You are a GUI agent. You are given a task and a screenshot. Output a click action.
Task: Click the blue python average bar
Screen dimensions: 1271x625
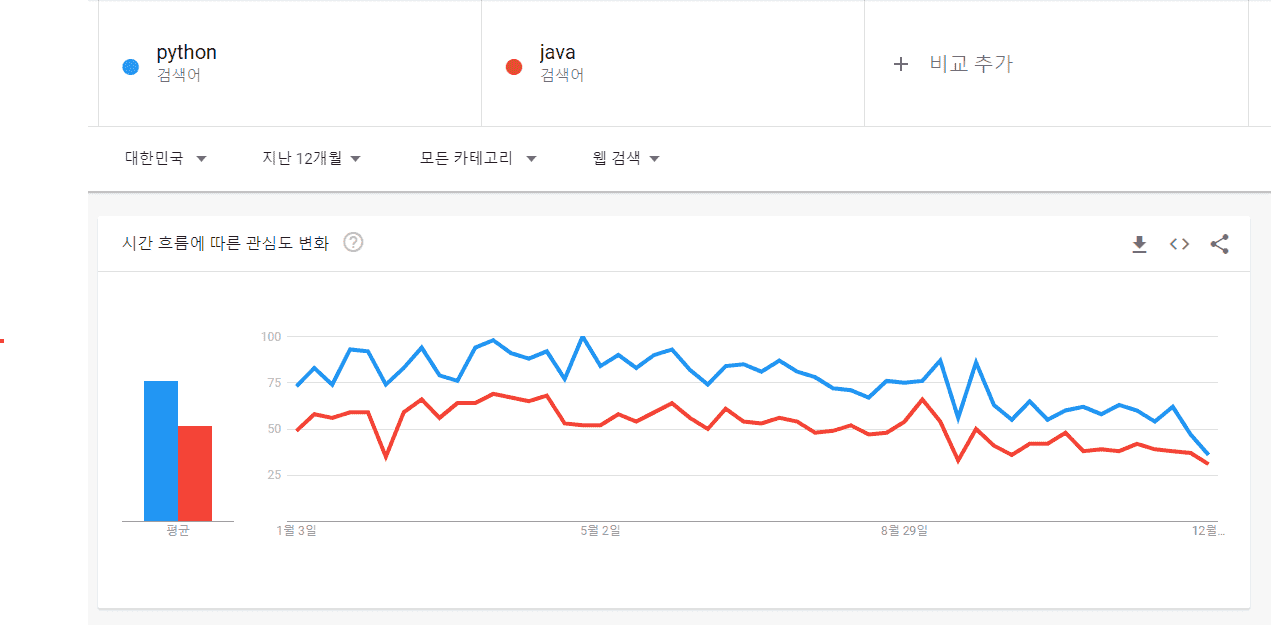click(x=161, y=450)
